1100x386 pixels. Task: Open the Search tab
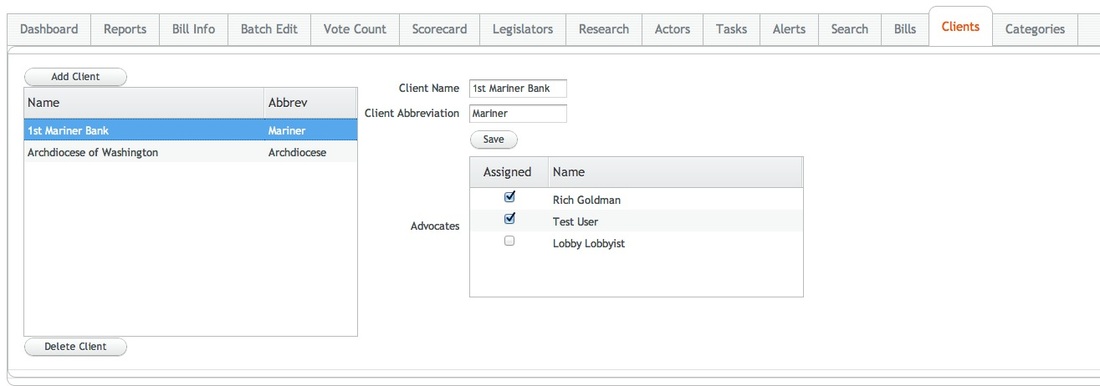pos(850,29)
